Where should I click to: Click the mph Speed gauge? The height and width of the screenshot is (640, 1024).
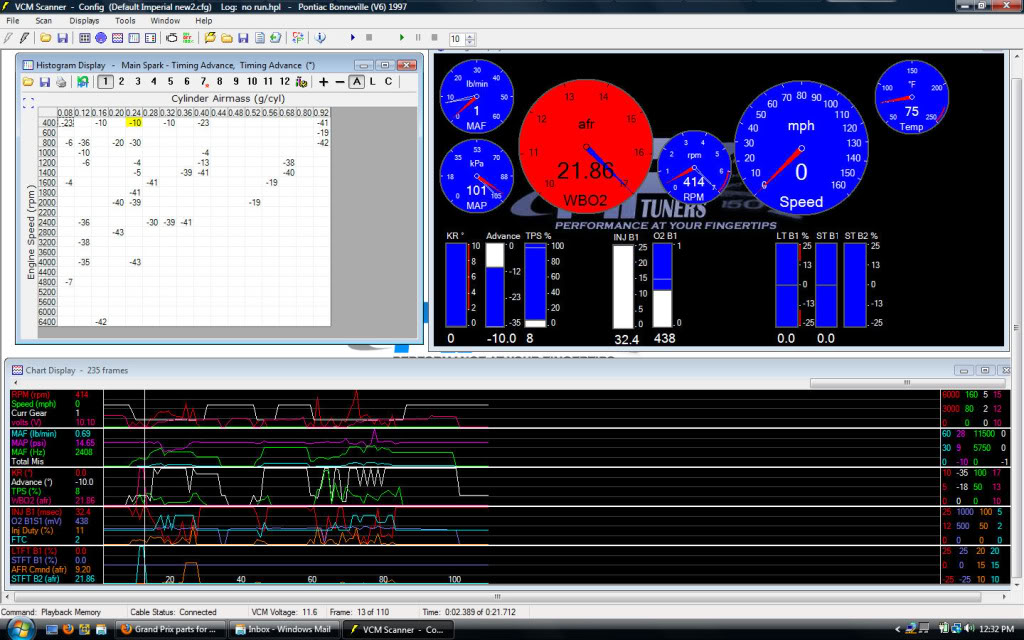point(801,147)
